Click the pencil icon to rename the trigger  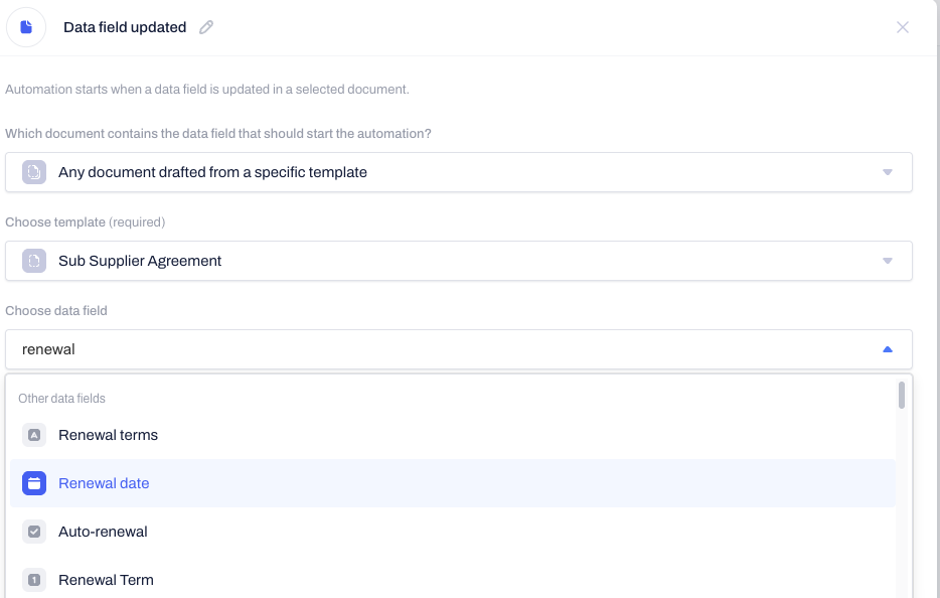(206, 27)
